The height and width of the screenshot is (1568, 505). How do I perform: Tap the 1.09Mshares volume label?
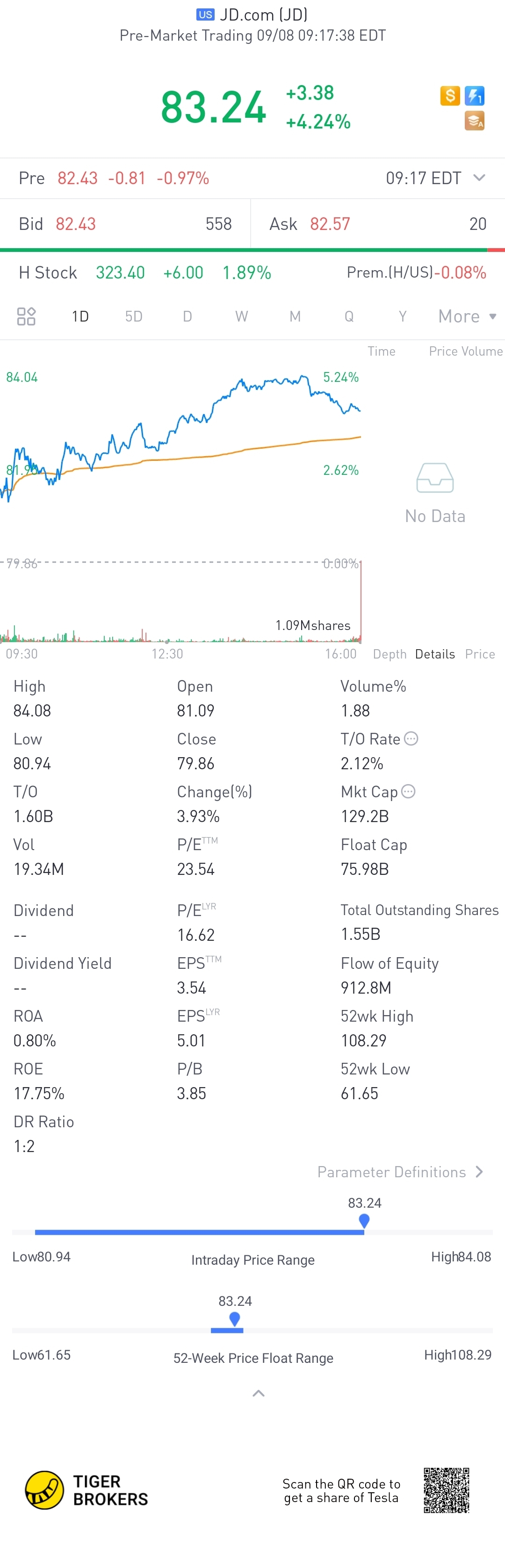313,625
